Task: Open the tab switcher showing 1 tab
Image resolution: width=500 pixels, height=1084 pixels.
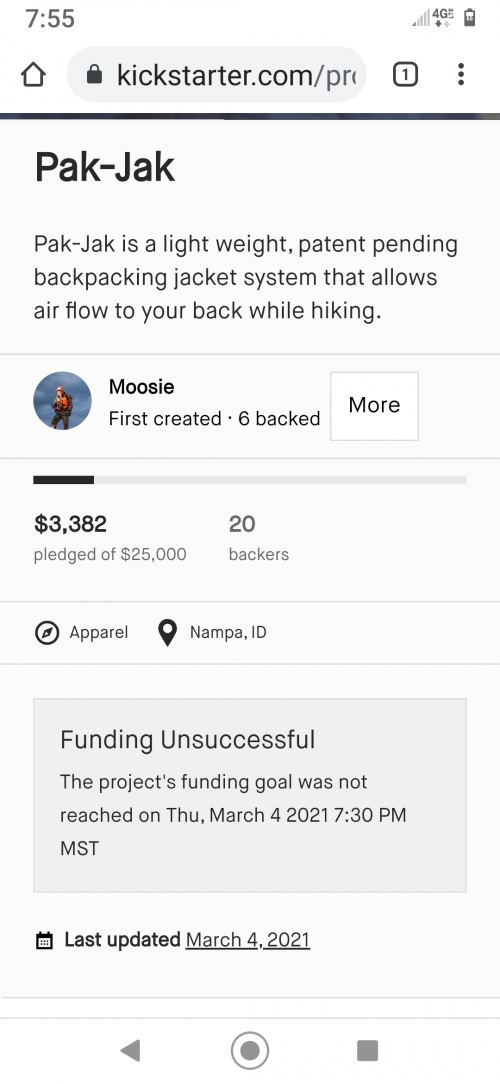Action: click(x=405, y=75)
